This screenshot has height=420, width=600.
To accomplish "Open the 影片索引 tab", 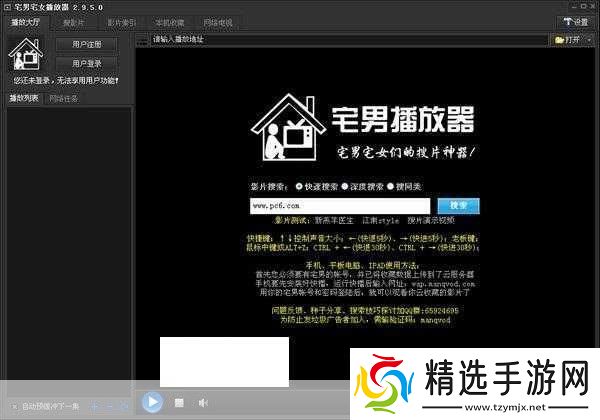I will pyautogui.click(x=121, y=23).
